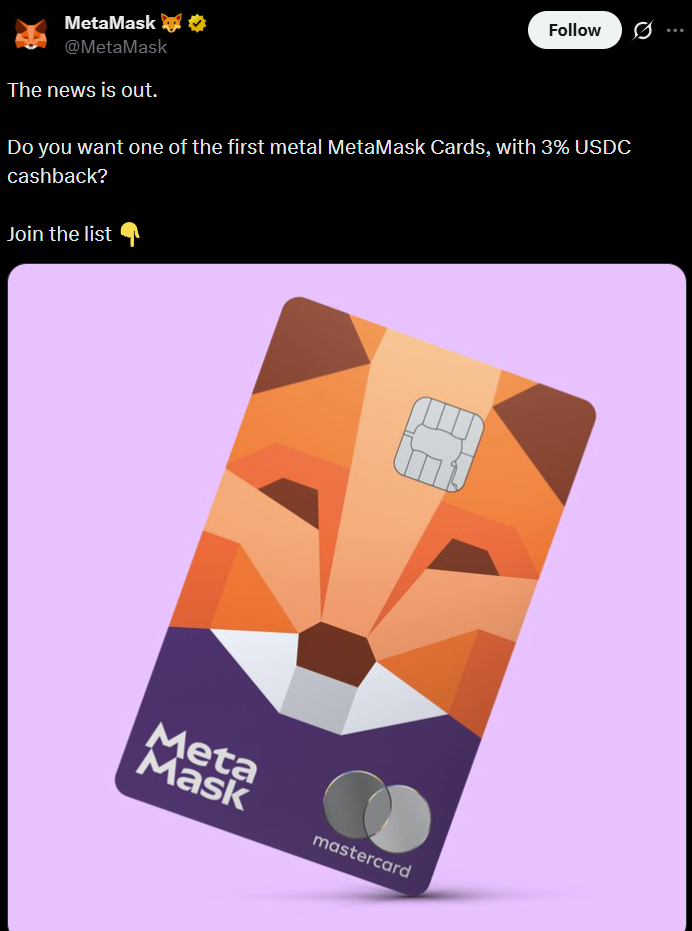
Task: Click the 3% USDC cashback sentence
Action: click(x=319, y=162)
